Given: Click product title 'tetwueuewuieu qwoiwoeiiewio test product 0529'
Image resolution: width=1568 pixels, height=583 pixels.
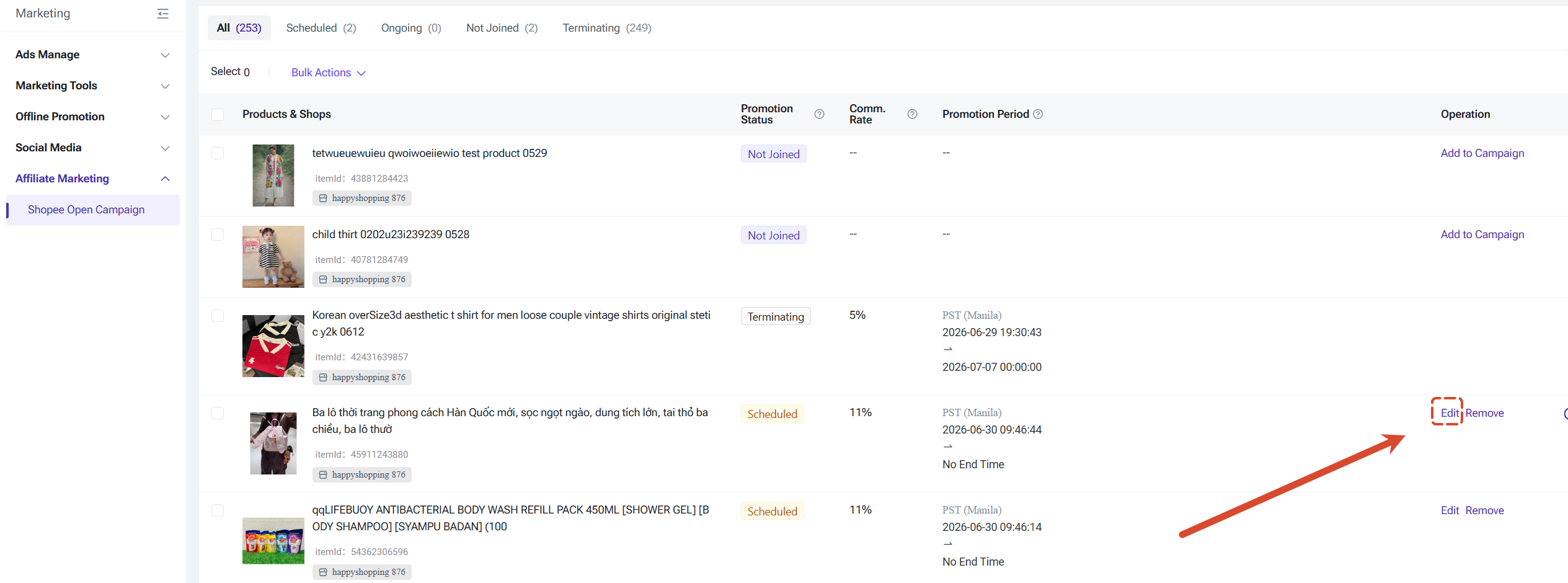Looking at the screenshot, I should [430, 153].
